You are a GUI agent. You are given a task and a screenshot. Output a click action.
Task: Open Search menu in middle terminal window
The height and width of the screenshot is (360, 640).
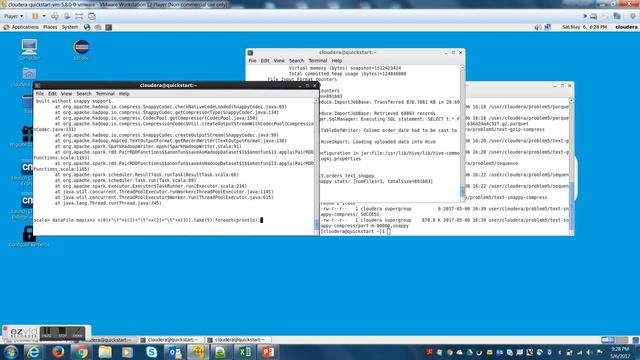point(297,61)
